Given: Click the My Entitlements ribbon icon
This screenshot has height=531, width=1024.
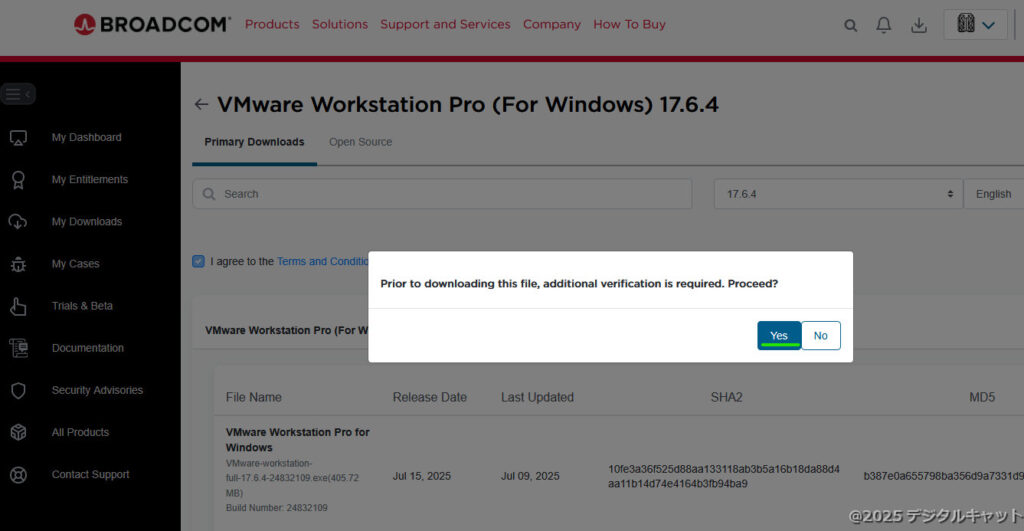Looking at the screenshot, I should coord(18,180).
